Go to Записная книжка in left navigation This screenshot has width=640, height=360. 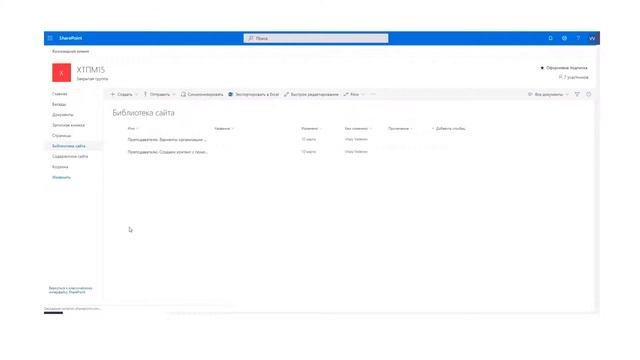click(x=69, y=125)
